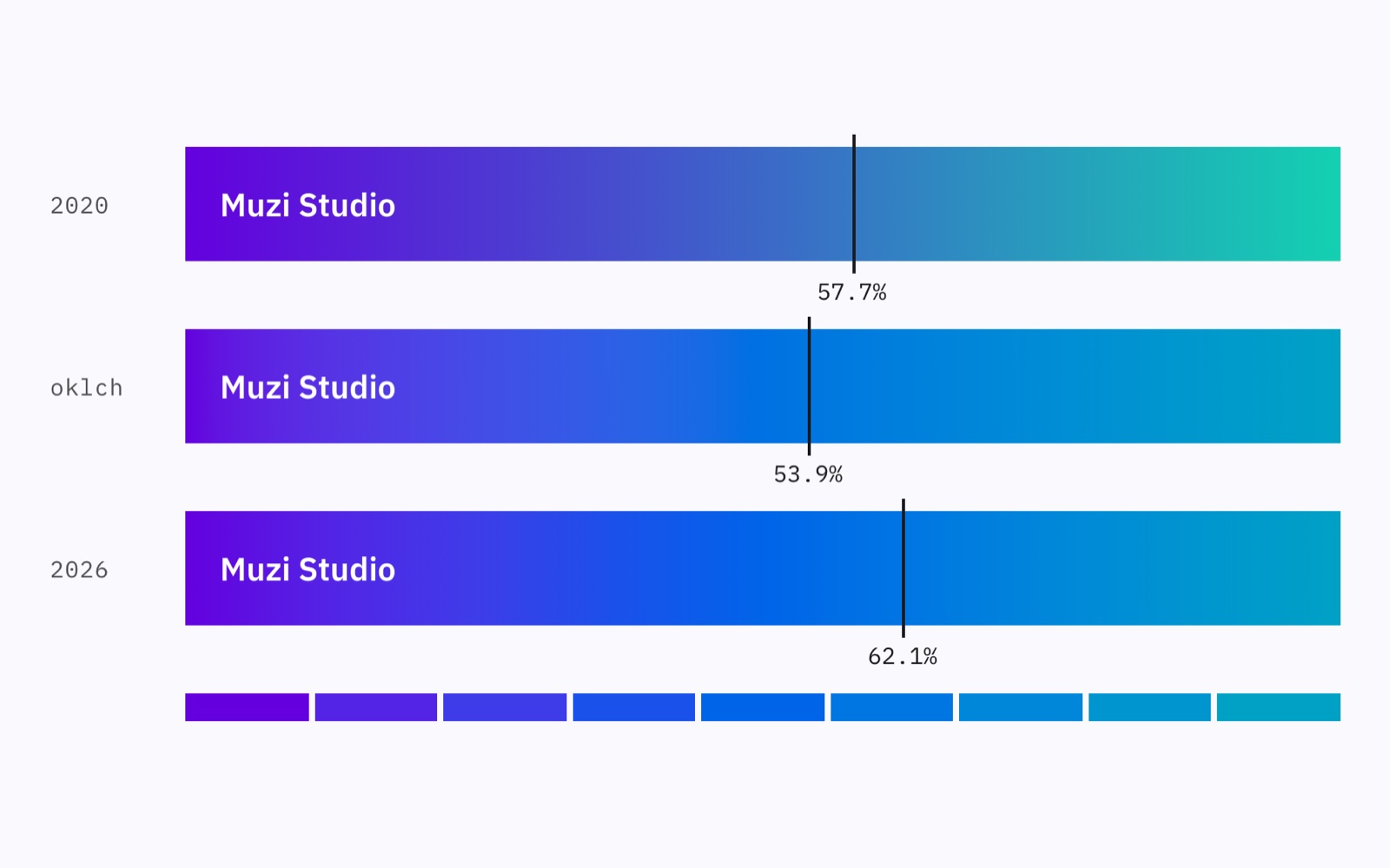The image size is (1390, 868).
Task: Select the second indigo swatch
Action: pos(376,707)
